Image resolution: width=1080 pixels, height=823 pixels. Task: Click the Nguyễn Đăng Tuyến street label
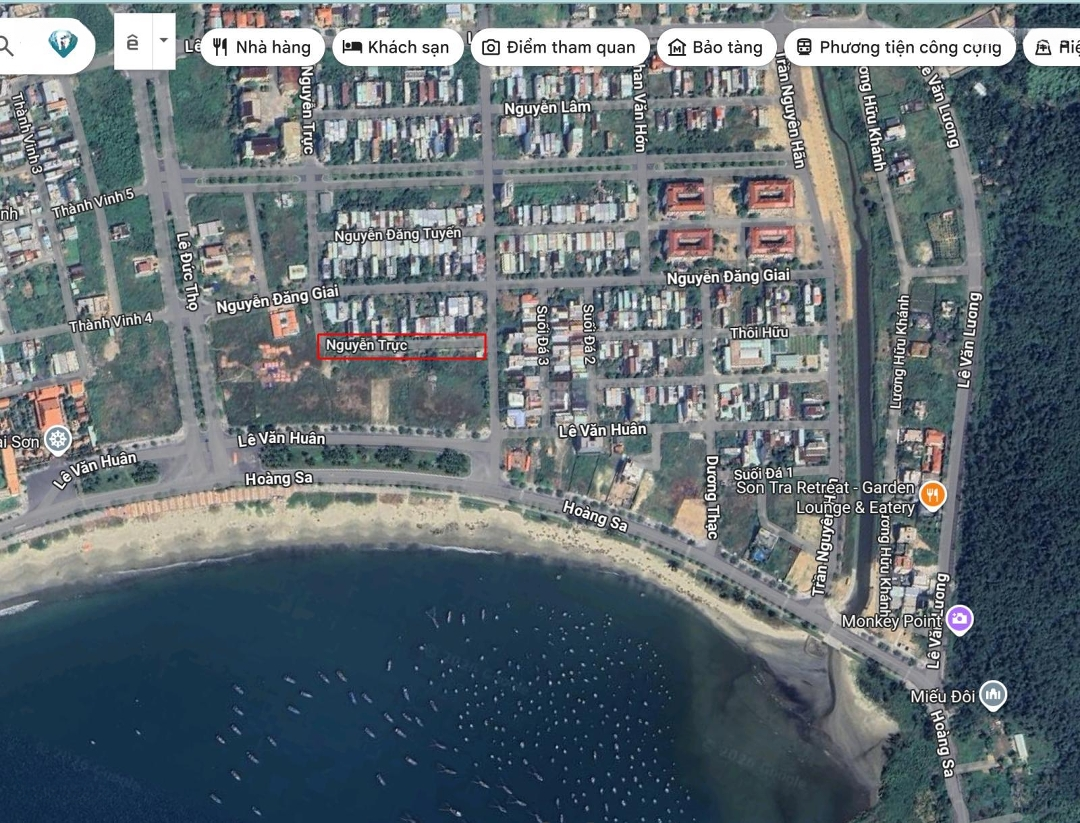click(x=398, y=234)
